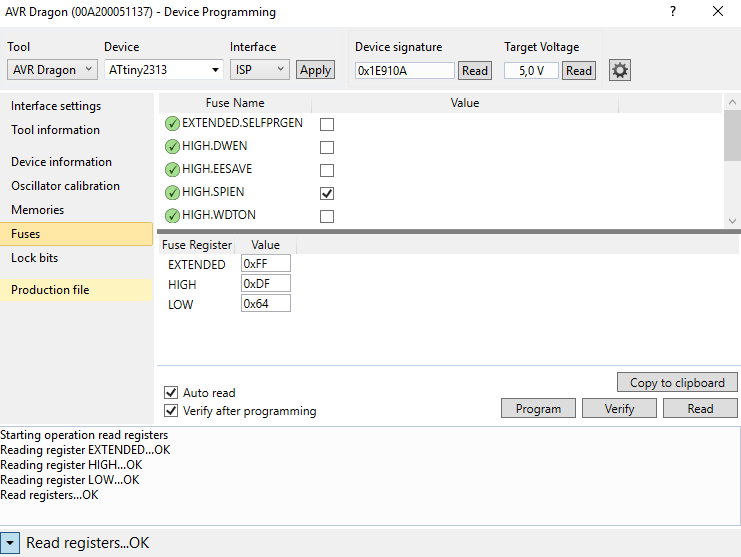Click the green check icon beside HIGH.WDTON
741x557 pixels.
pyautogui.click(x=172, y=215)
